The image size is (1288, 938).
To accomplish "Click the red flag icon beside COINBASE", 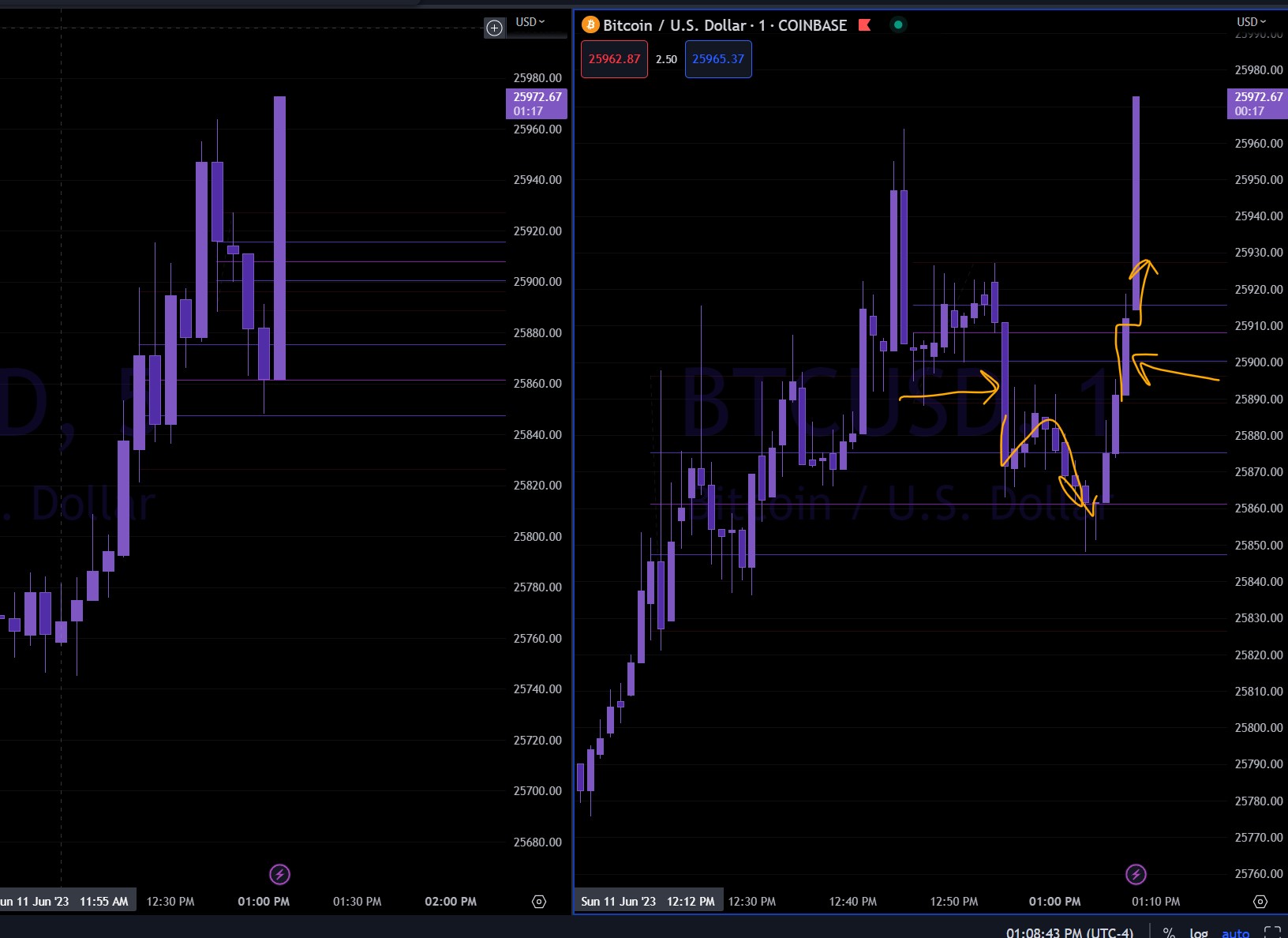I will pos(864,25).
